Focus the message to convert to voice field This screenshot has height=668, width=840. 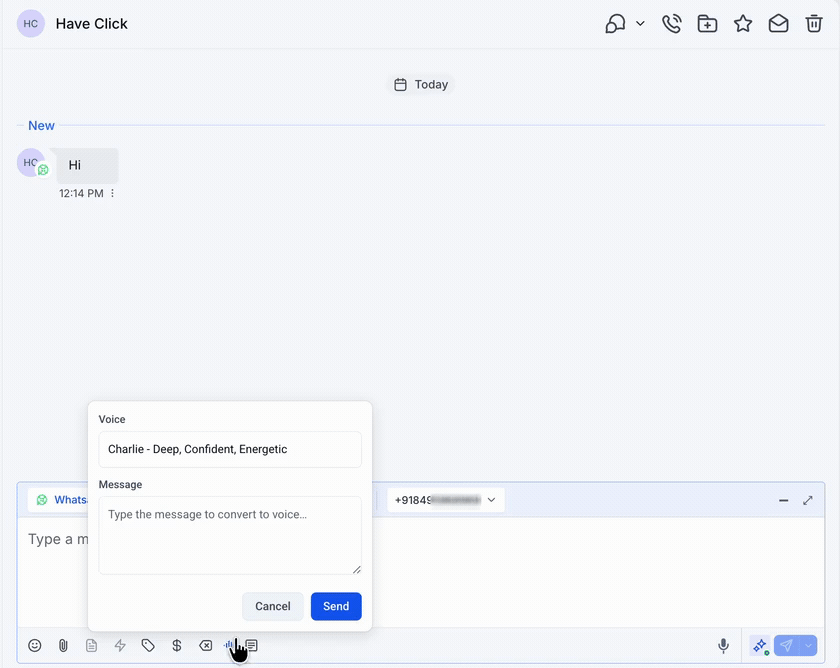point(230,536)
